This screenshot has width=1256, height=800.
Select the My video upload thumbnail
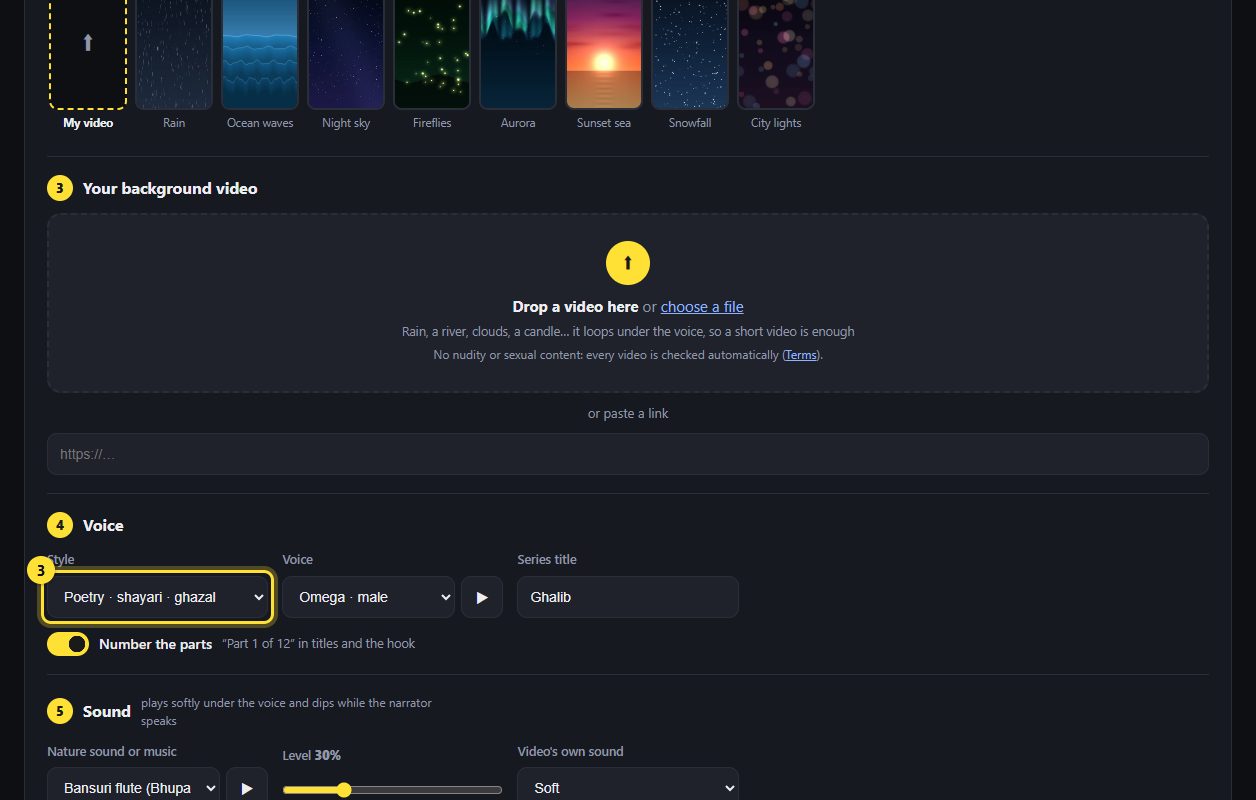[x=88, y=54]
